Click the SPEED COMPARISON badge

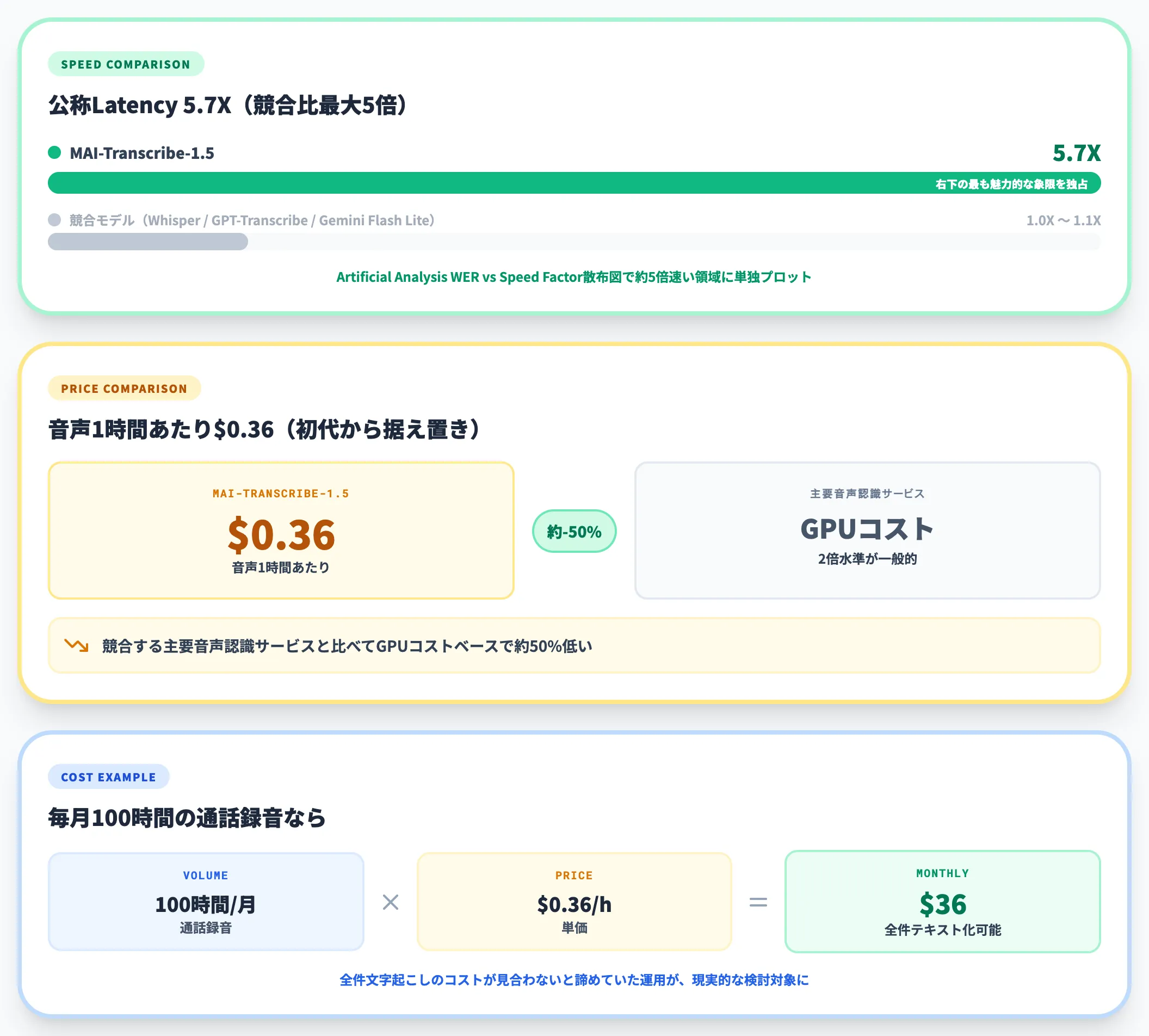click(126, 64)
